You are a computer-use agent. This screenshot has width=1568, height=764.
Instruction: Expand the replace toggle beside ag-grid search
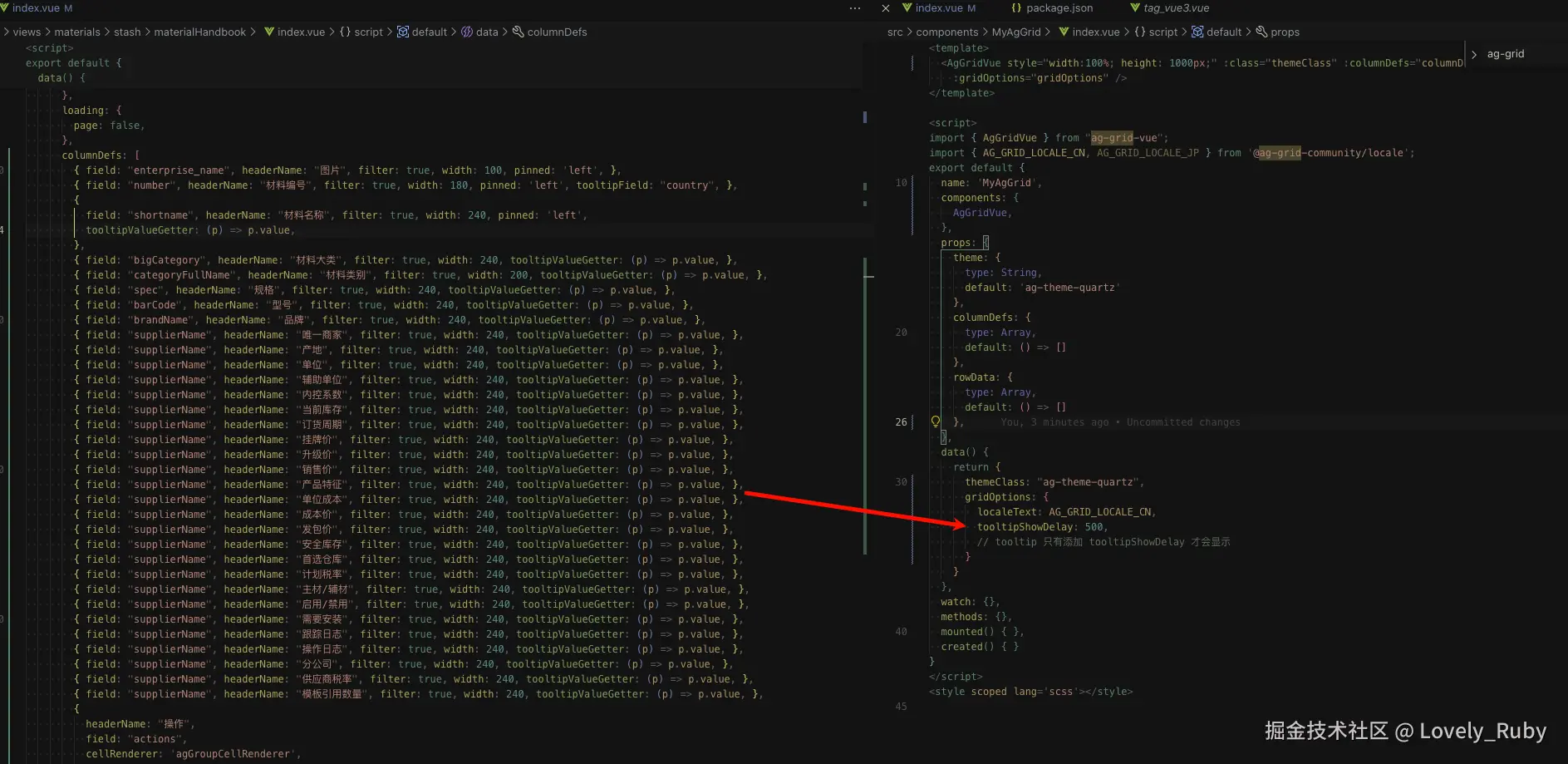click(1474, 54)
